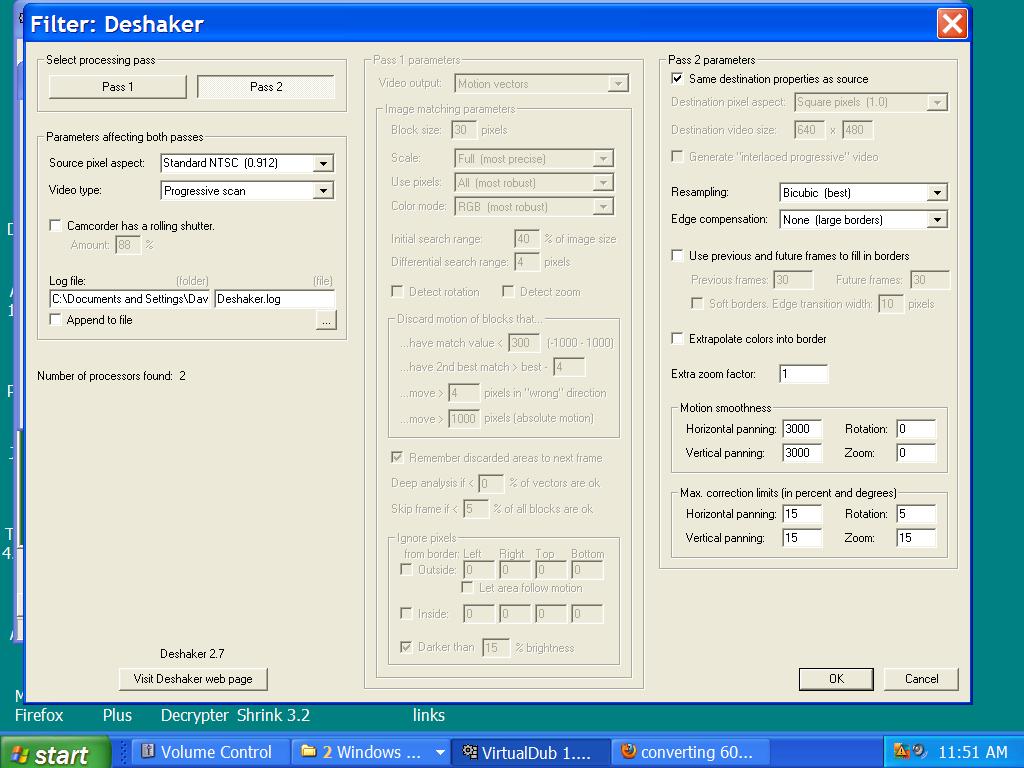Open the Resampling dropdown
Viewport: 1024px width, 768px height.
(x=937, y=193)
